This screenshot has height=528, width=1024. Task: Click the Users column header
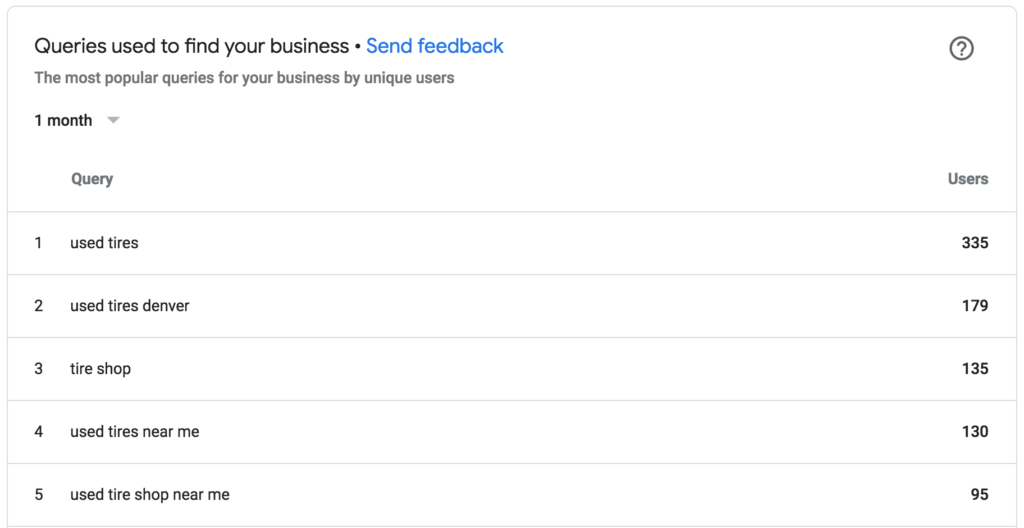click(967, 179)
